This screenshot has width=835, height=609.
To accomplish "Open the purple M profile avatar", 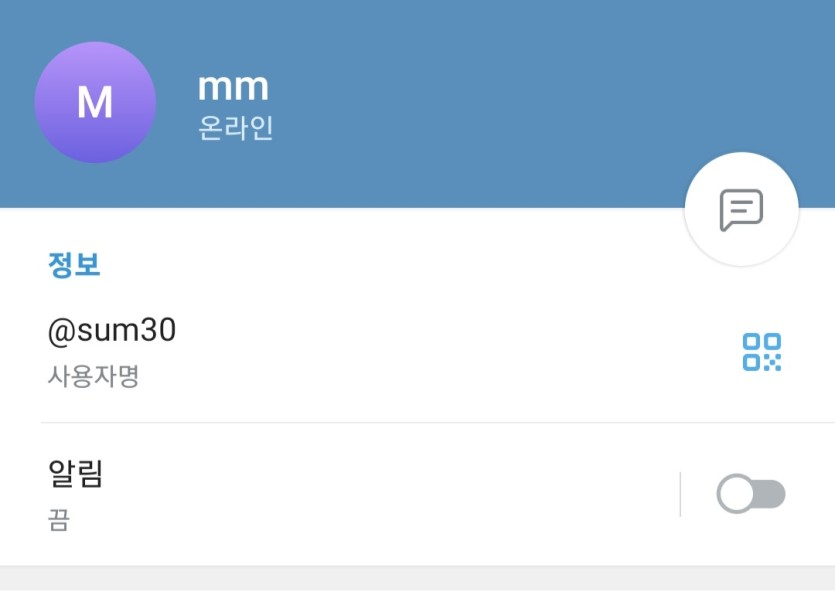I will point(95,102).
